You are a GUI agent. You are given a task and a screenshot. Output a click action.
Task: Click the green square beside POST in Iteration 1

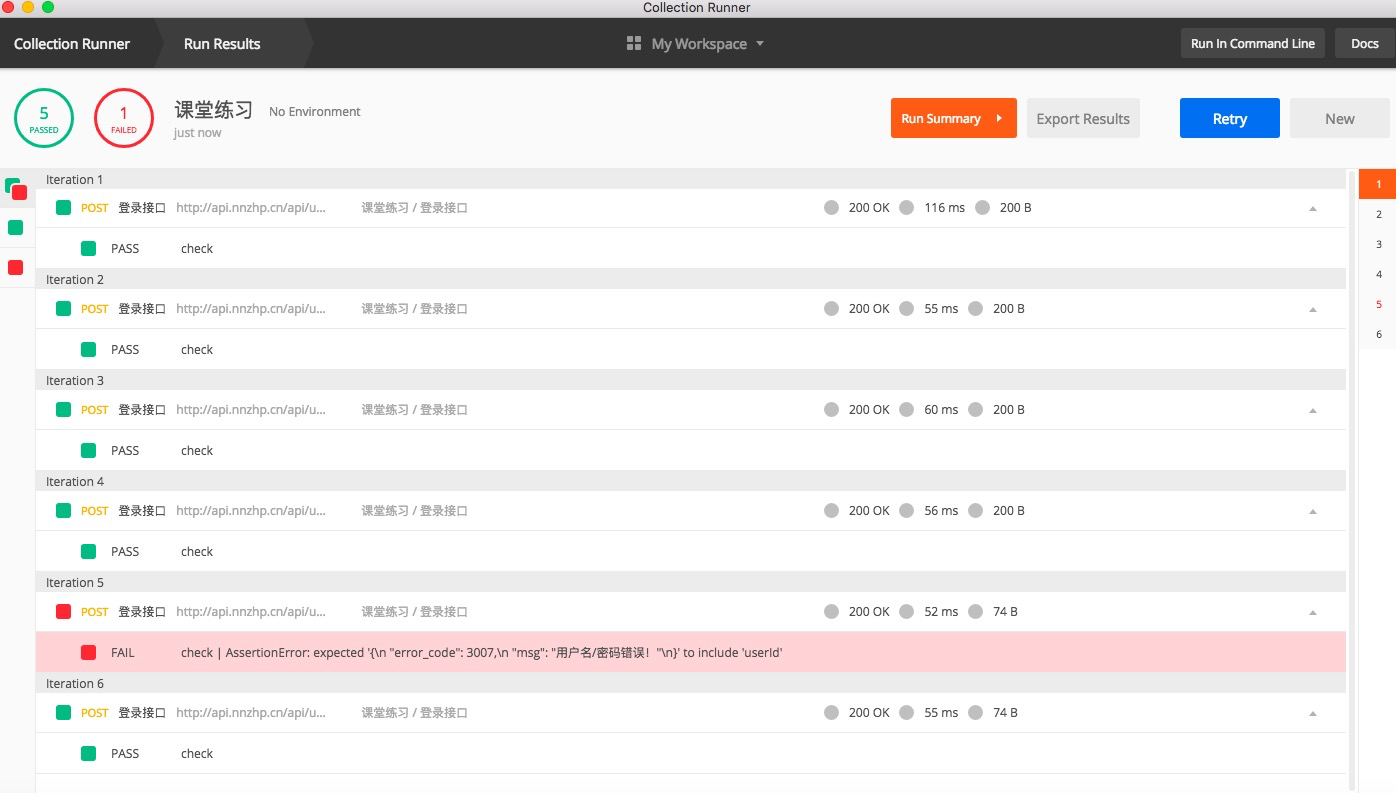point(62,207)
